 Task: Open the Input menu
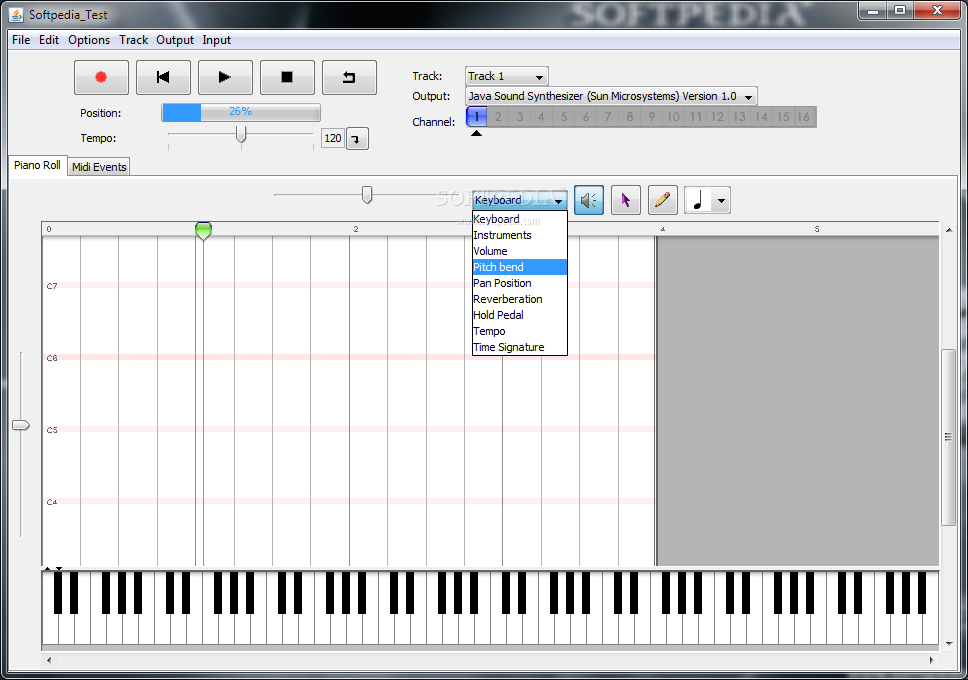tap(216, 40)
